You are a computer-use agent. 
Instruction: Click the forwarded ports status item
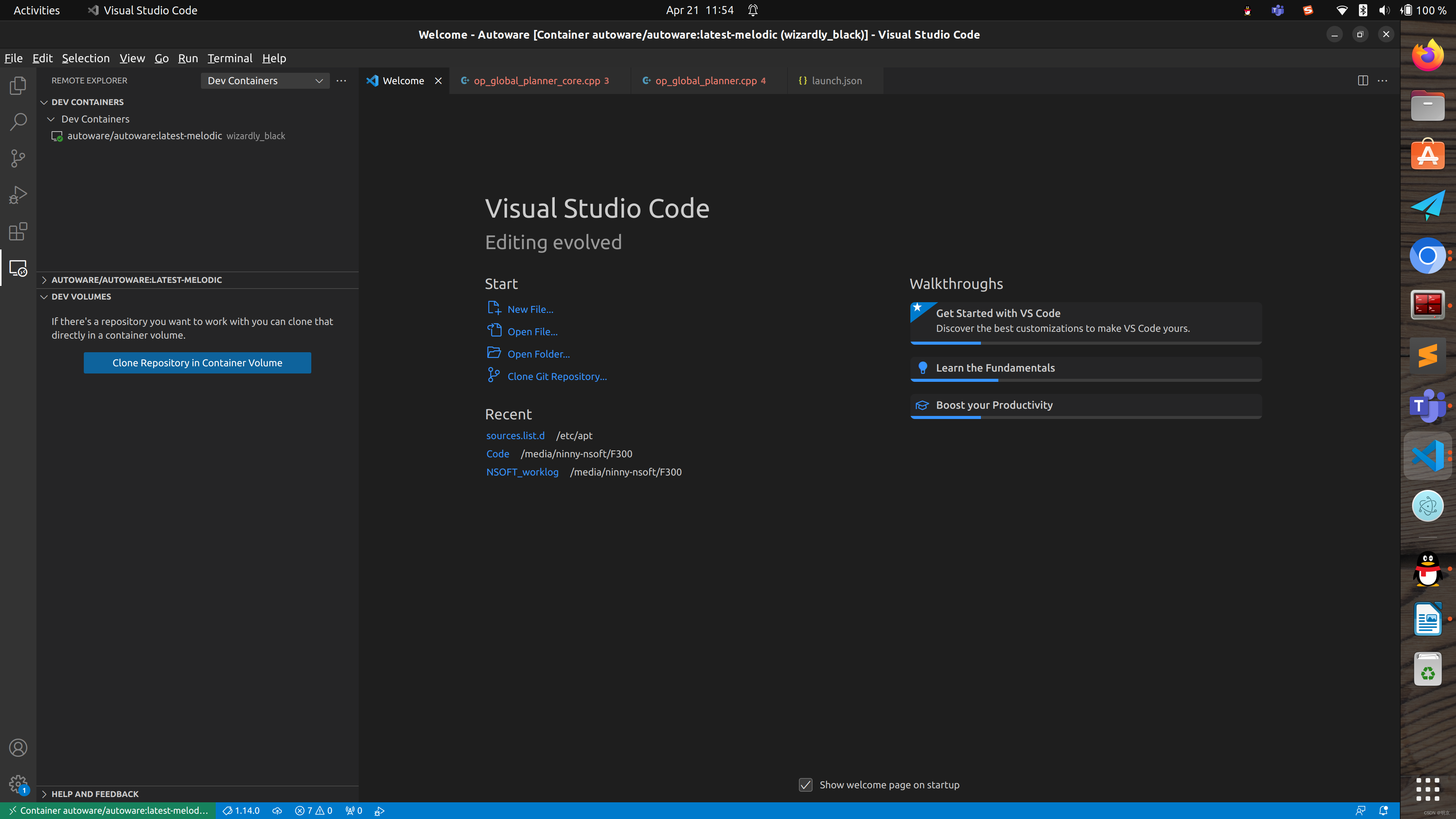(354, 811)
